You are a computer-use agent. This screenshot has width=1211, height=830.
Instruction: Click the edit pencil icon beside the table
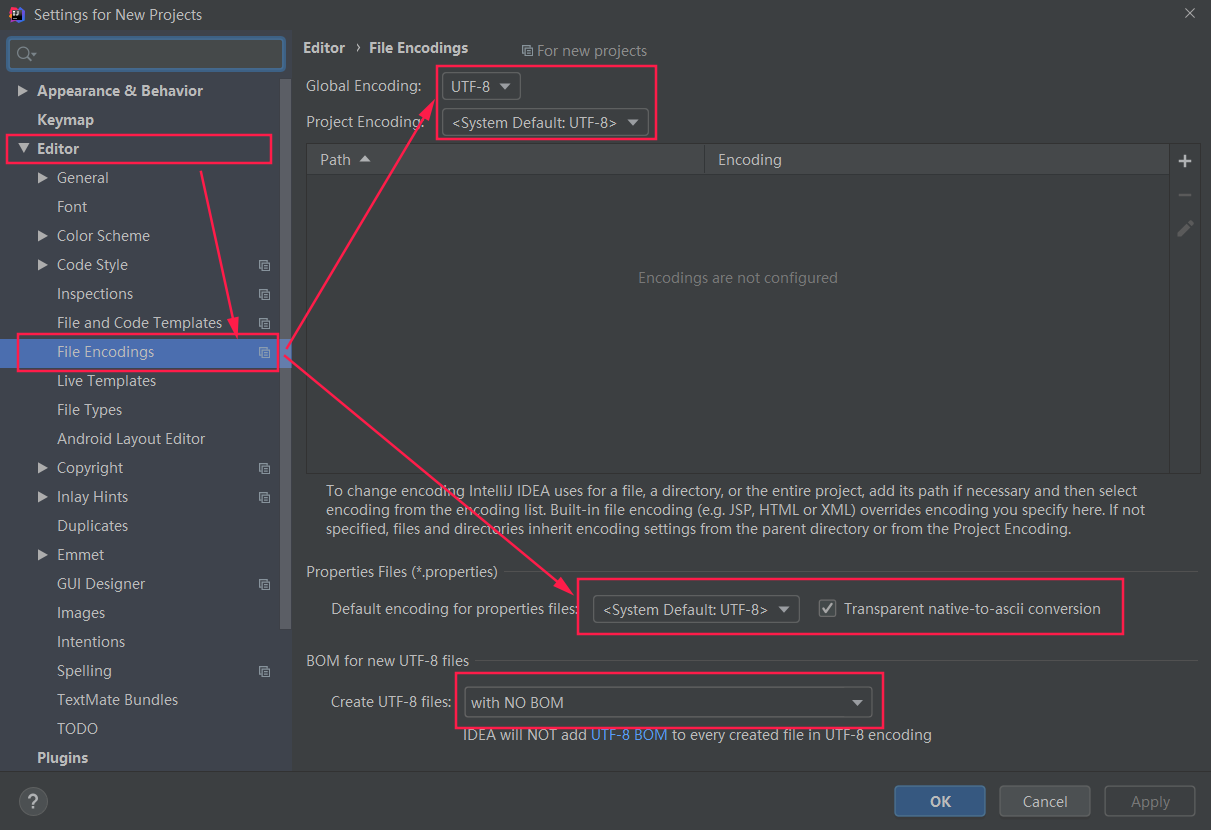[x=1185, y=228]
